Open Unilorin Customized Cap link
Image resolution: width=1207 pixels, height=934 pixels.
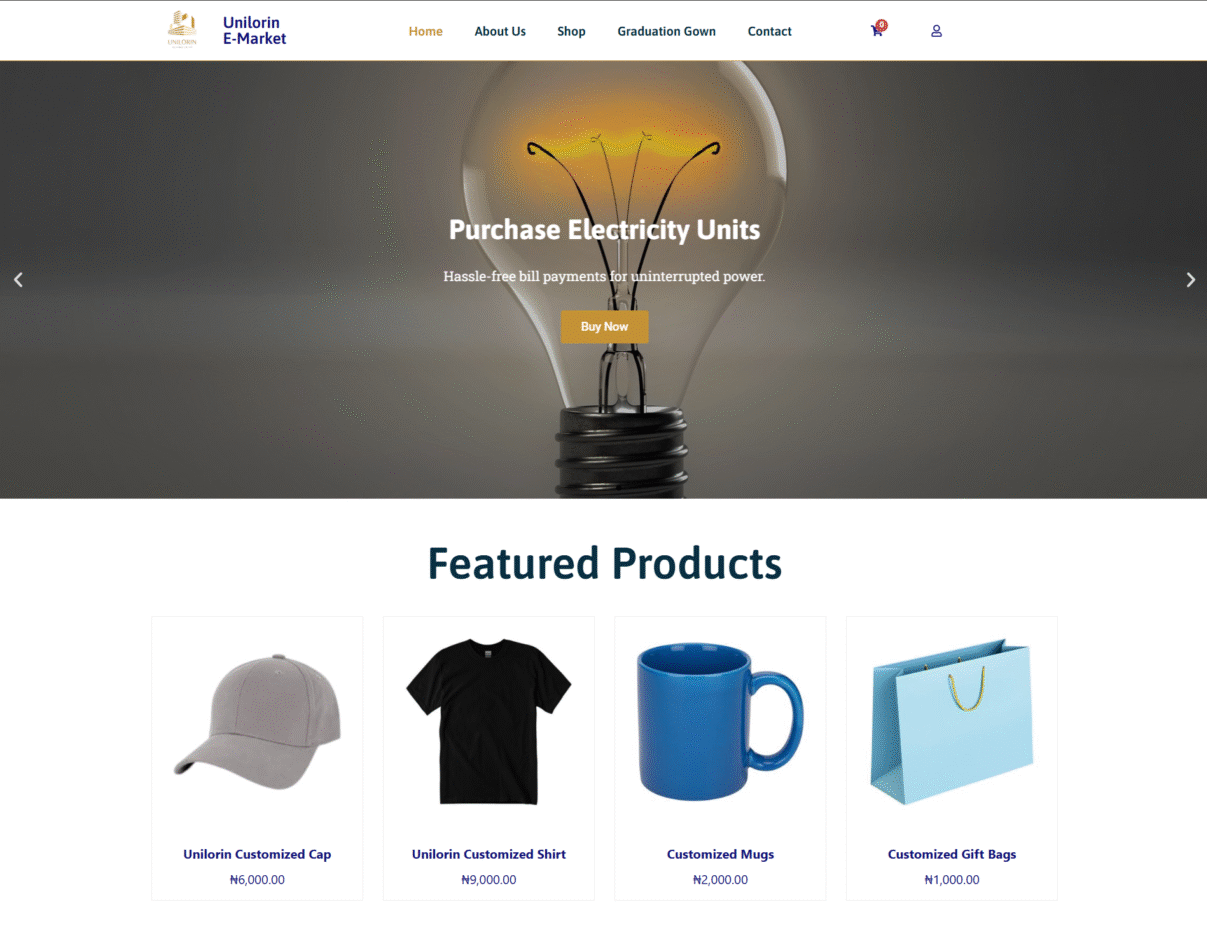coord(257,854)
